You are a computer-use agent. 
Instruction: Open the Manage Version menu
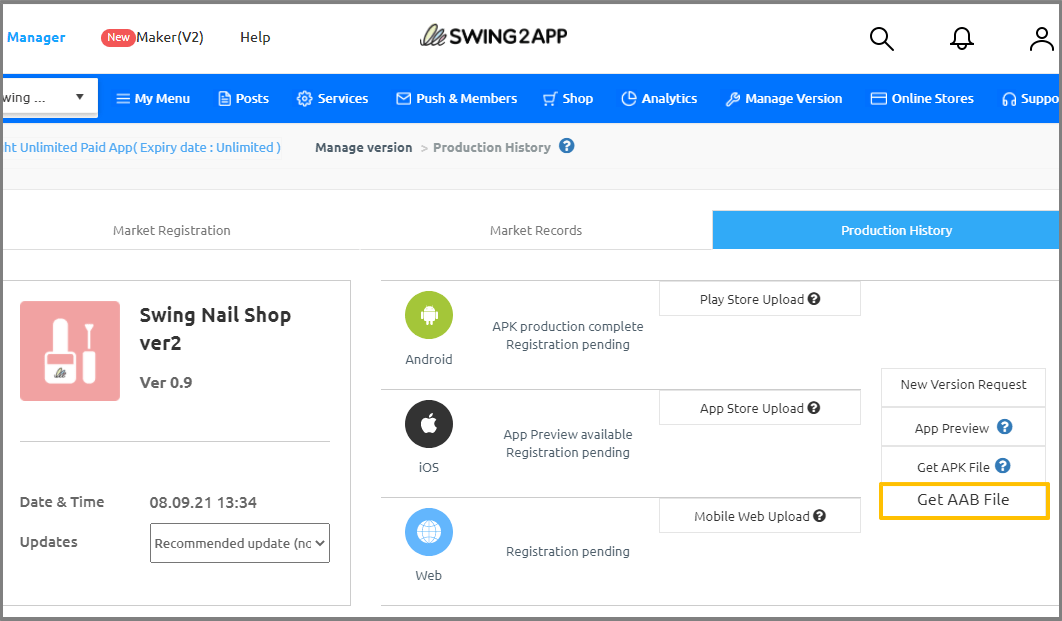coord(784,98)
